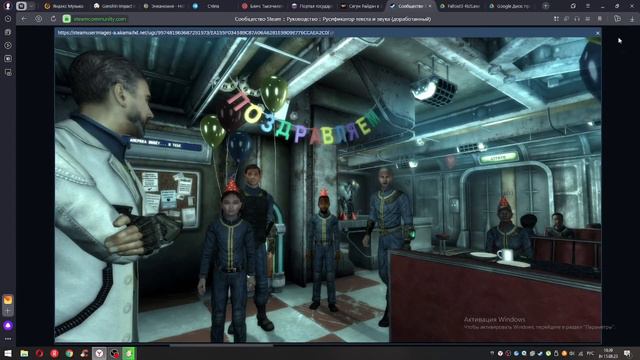Viewport: 640px width, 360px height.
Task: Open the browser profile icon in top-left corner
Action: 8,6
